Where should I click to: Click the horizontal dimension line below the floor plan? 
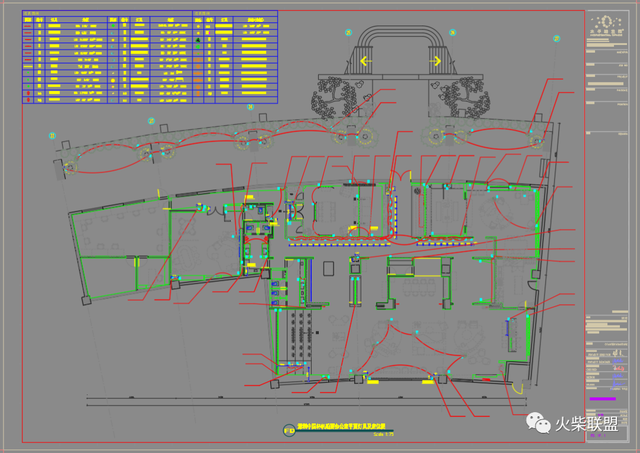click(300, 402)
